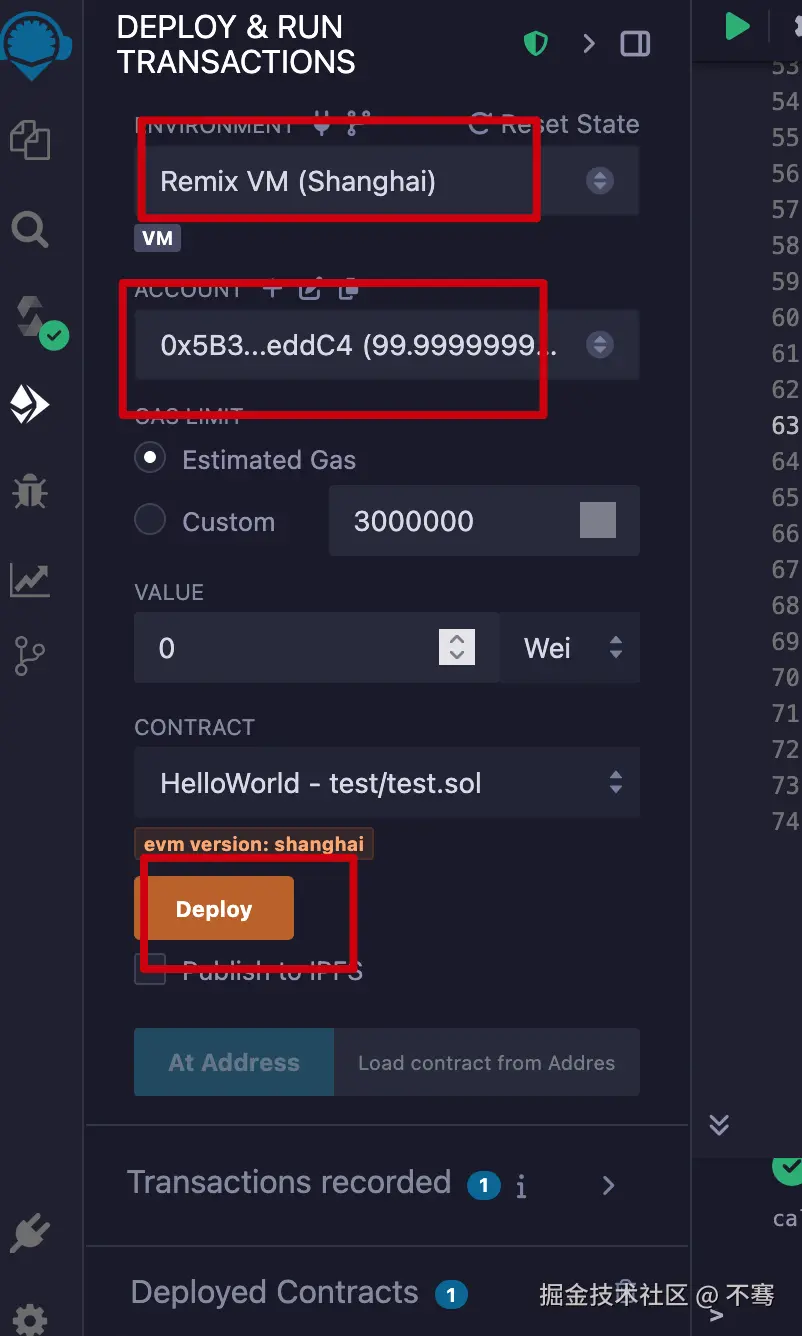
Task: Open the Contract dropdown HelloWorld - test/test.sol
Action: (x=387, y=782)
